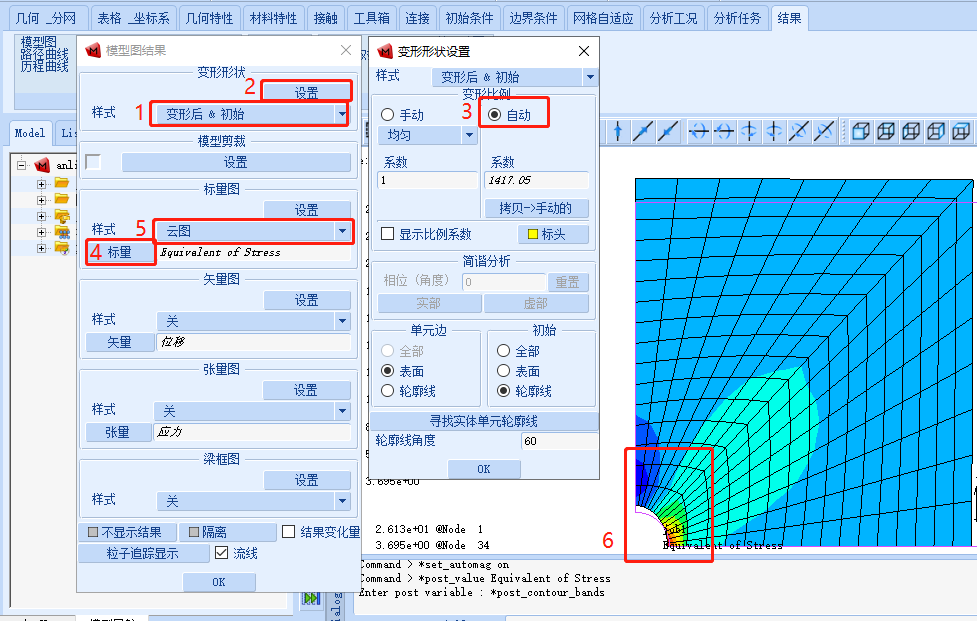
Task: Open the 变形形状 样式 dropdown in 模型图结果
Action: pyautogui.click(x=343, y=114)
